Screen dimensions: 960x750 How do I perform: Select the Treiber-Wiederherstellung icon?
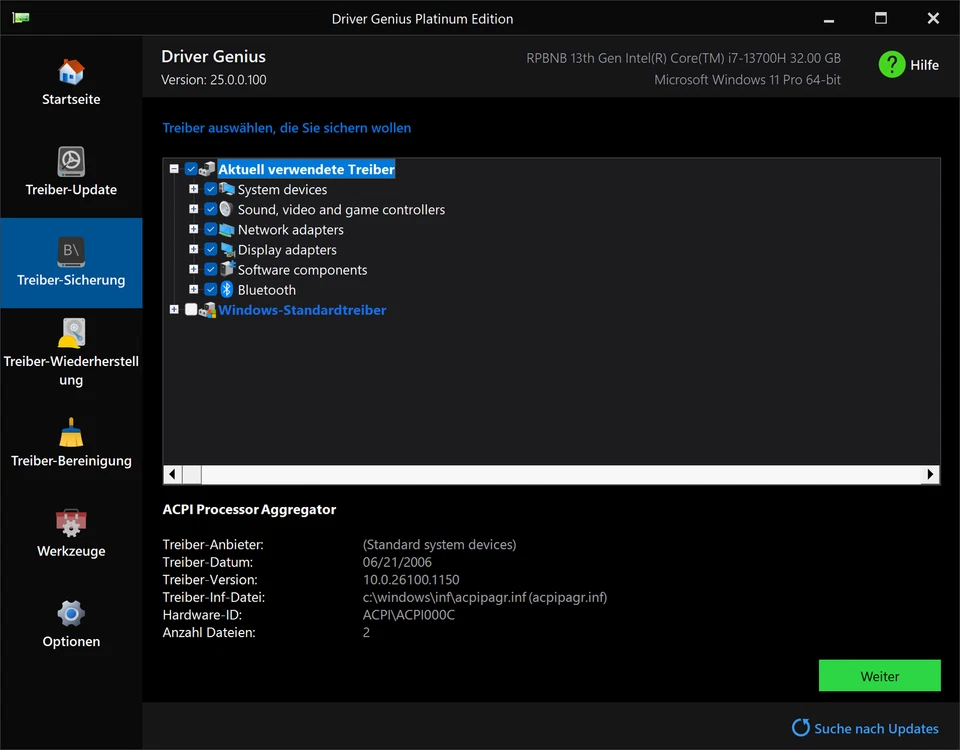[x=71, y=332]
